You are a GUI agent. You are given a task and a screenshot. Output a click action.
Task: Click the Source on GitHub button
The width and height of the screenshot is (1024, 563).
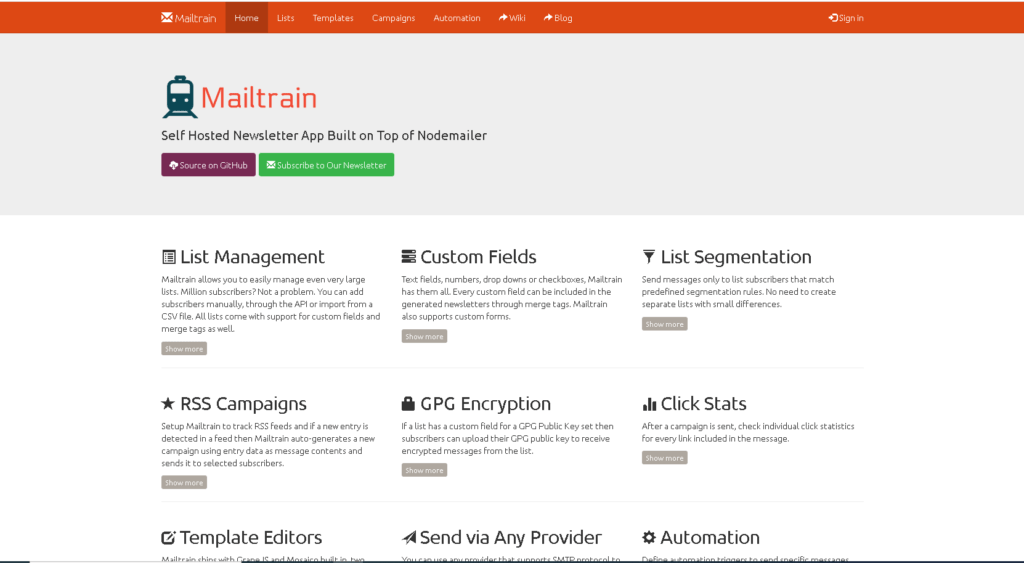(x=208, y=165)
